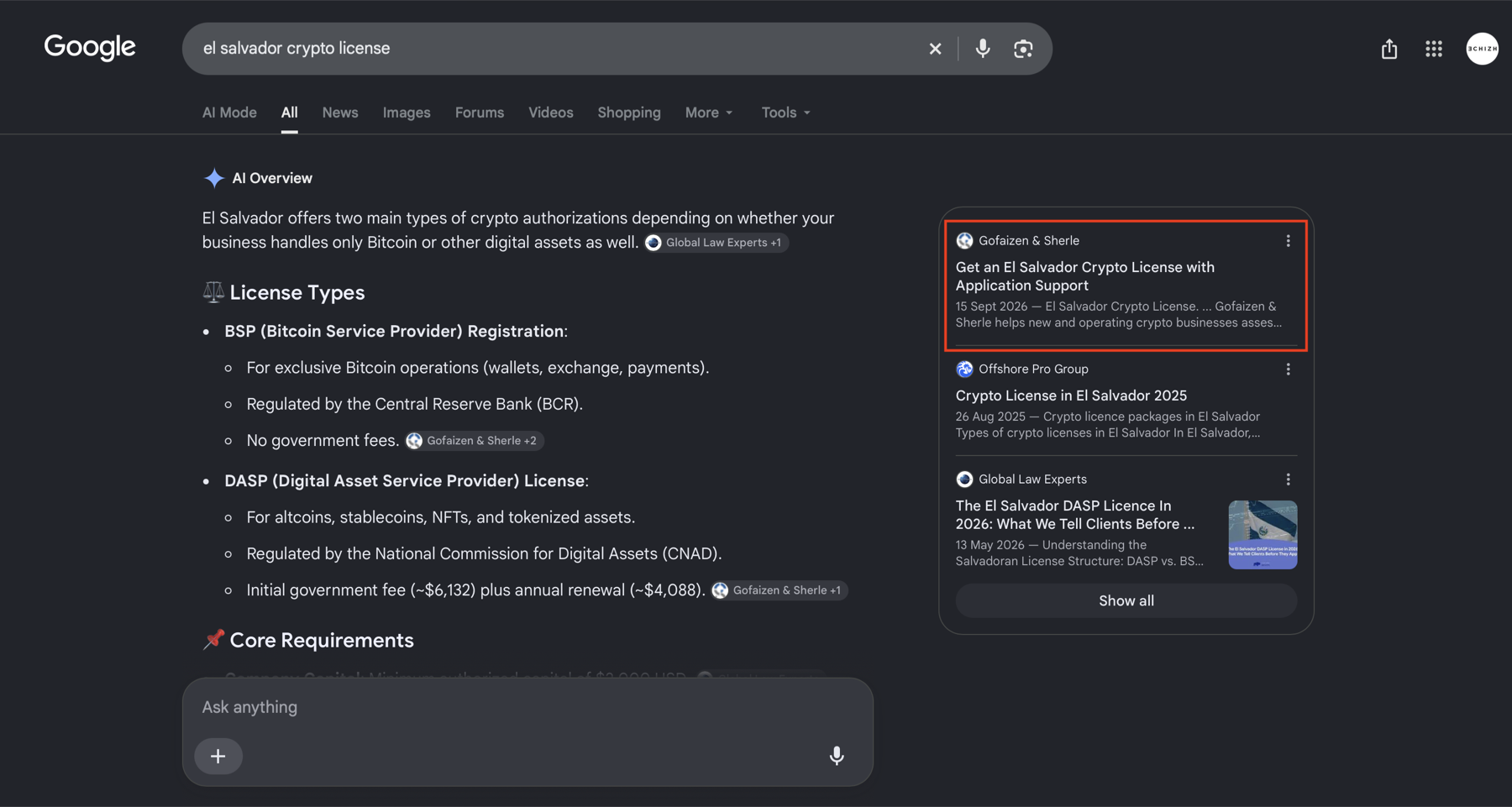Open Google Lens image search icon
The height and width of the screenshot is (807, 1512).
(x=1022, y=49)
